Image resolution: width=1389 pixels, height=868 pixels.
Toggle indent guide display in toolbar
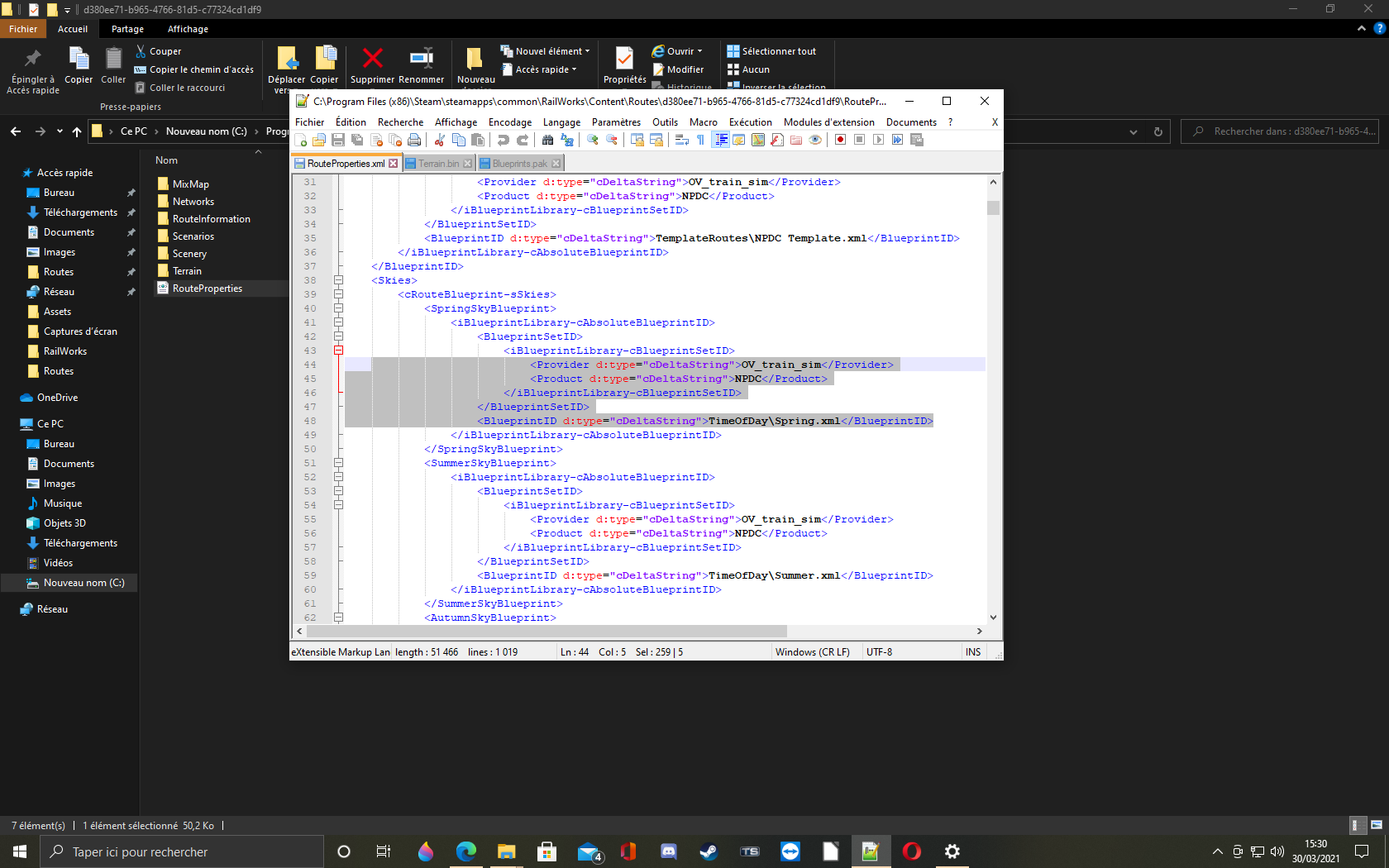(x=721, y=140)
